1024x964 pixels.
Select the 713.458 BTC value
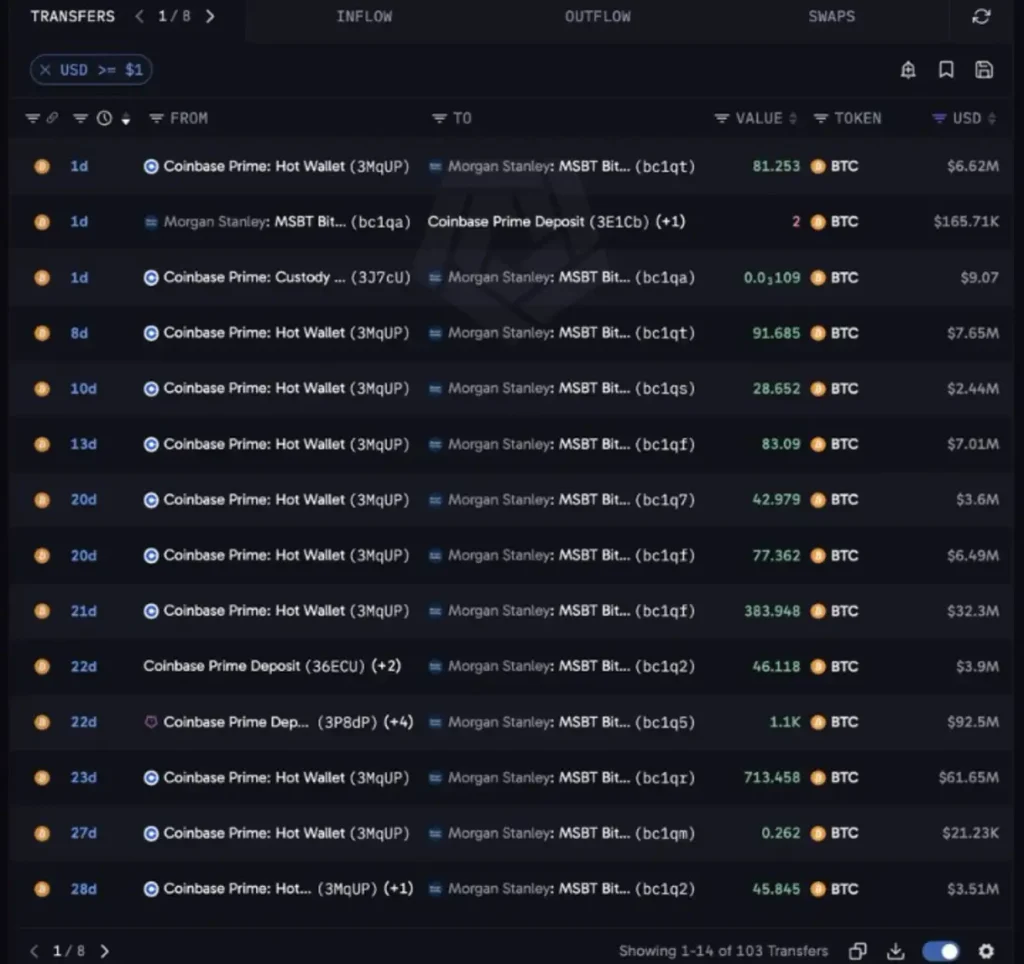(x=772, y=777)
